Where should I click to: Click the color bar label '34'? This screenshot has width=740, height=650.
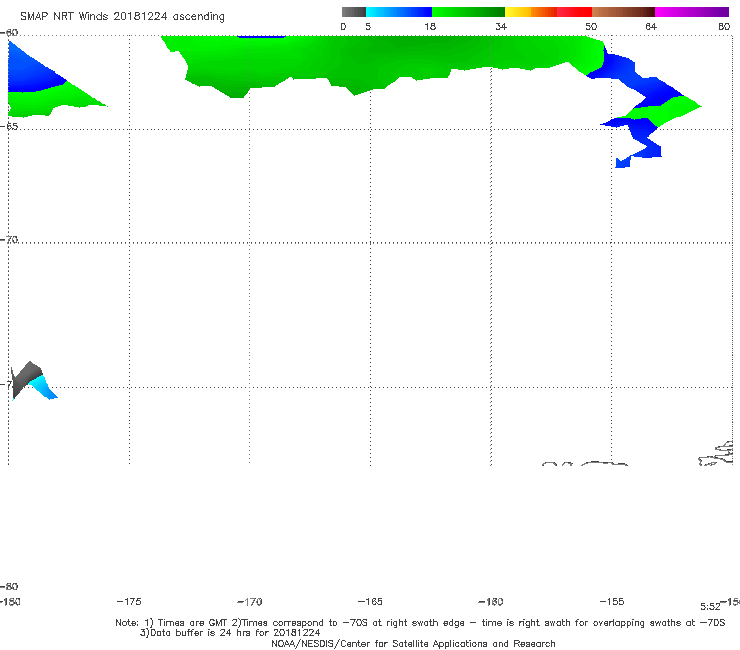(501, 26)
